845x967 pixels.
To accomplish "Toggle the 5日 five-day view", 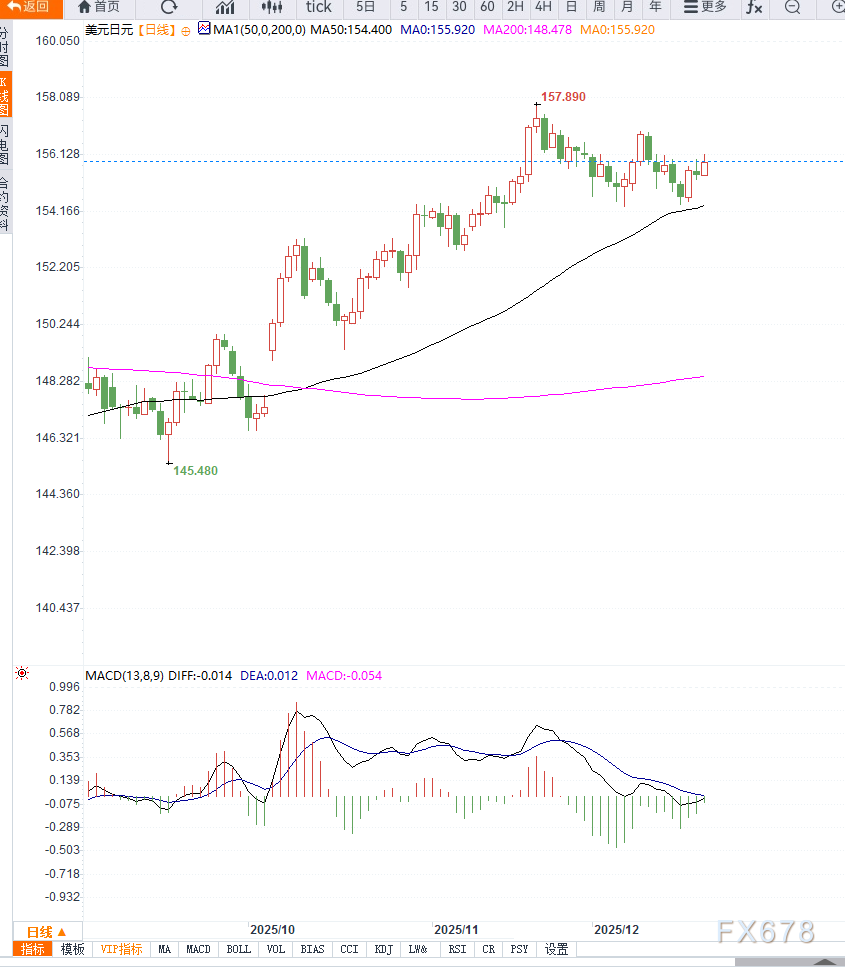I will click(x=366, y=7).
